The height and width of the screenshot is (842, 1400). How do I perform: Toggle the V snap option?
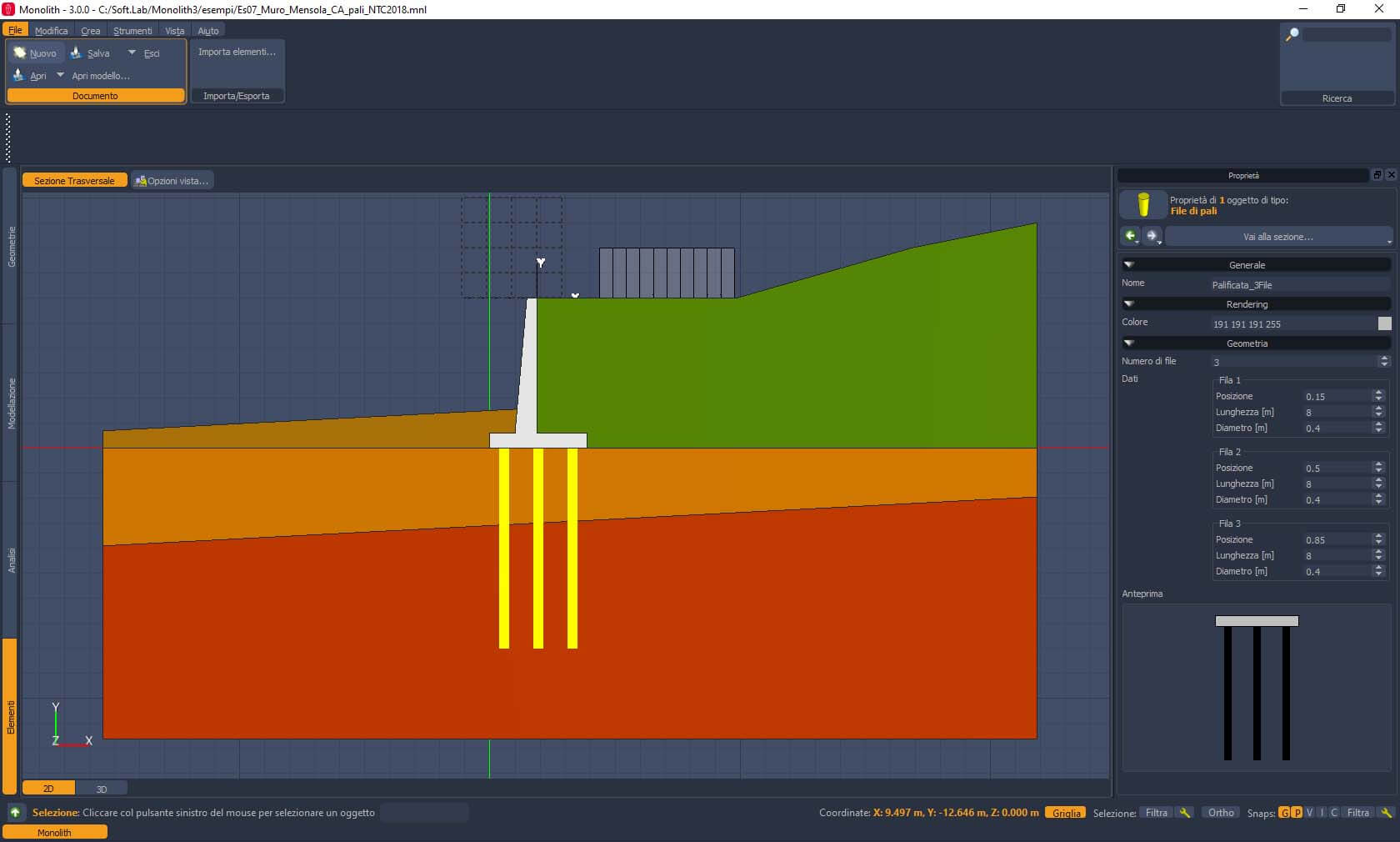pos(1309,813)
